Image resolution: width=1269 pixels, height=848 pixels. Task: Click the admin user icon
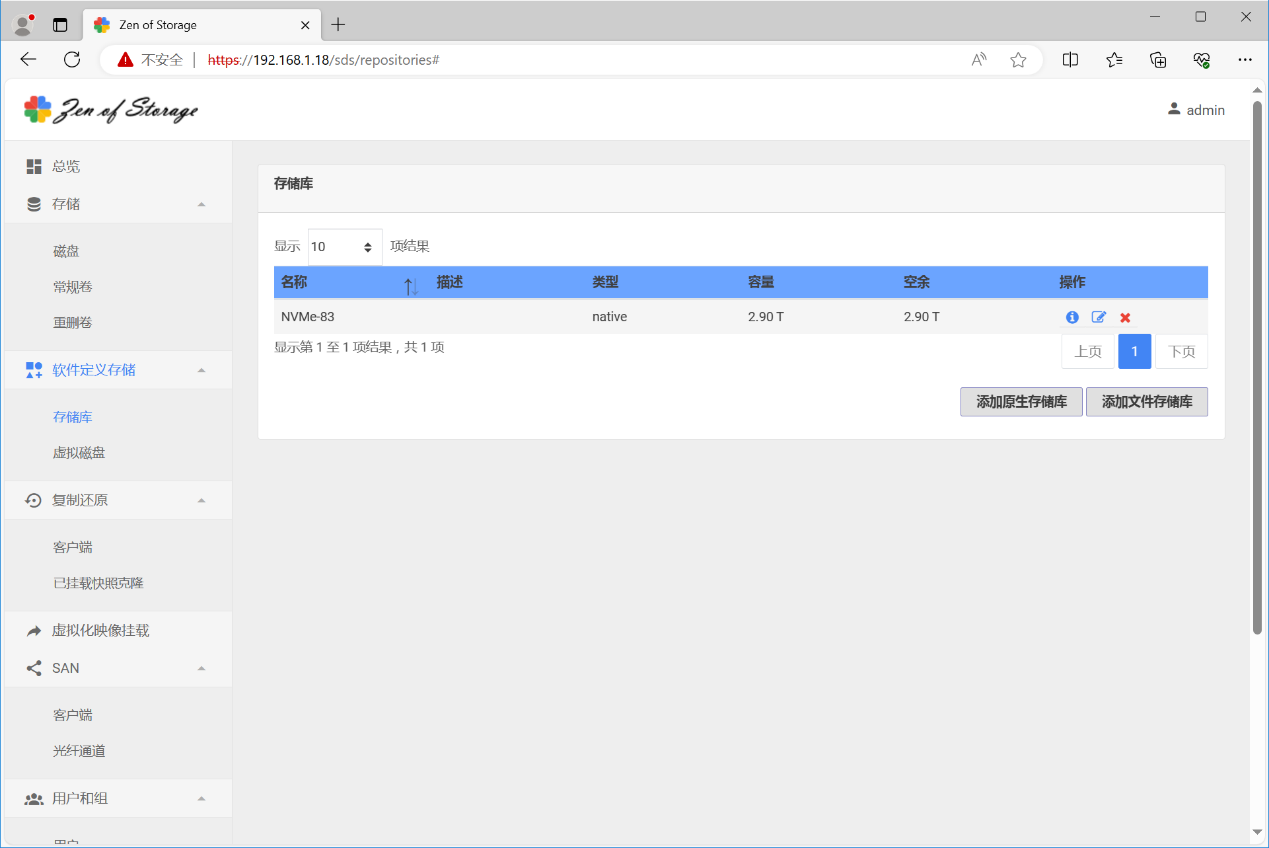coord(1174,109)
